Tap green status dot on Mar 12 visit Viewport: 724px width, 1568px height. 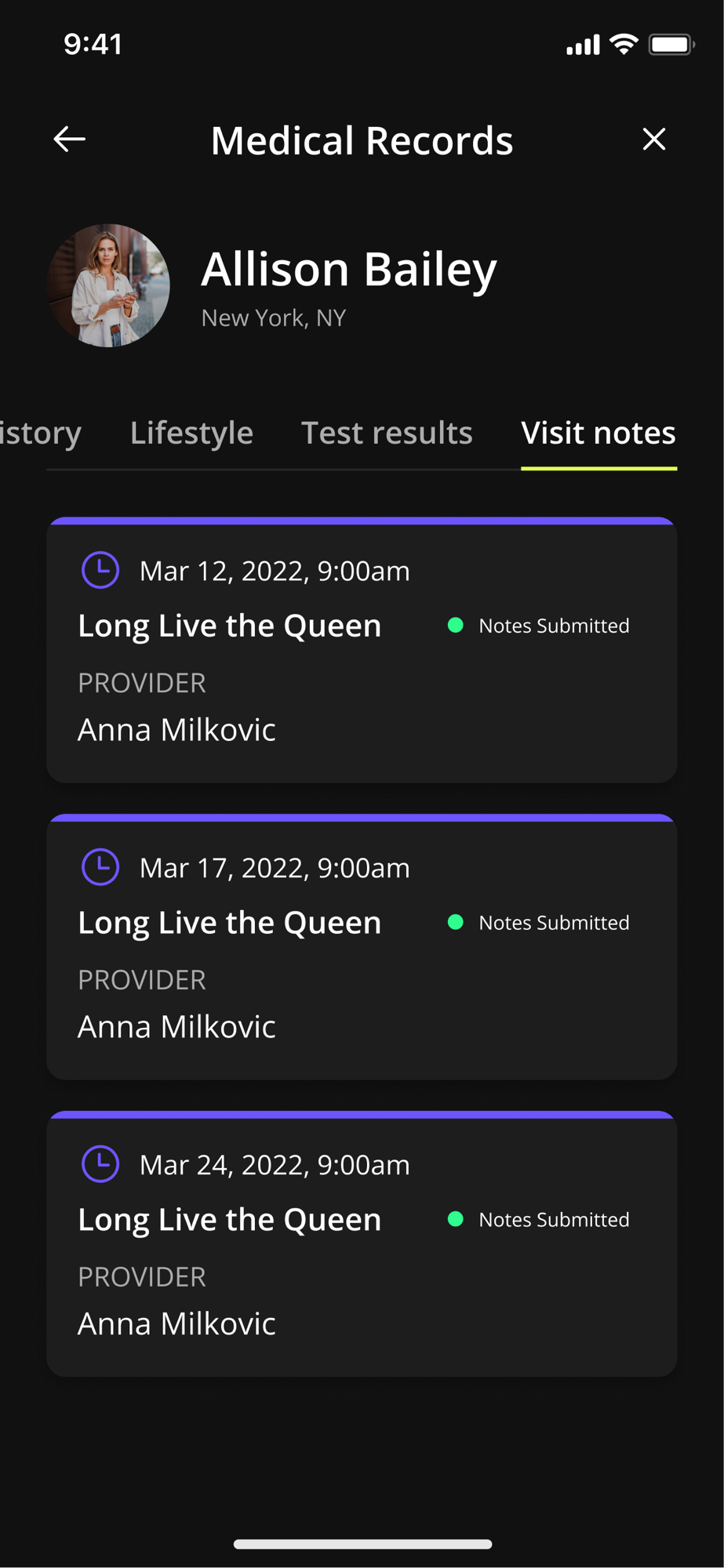click(x=455, y=625)
